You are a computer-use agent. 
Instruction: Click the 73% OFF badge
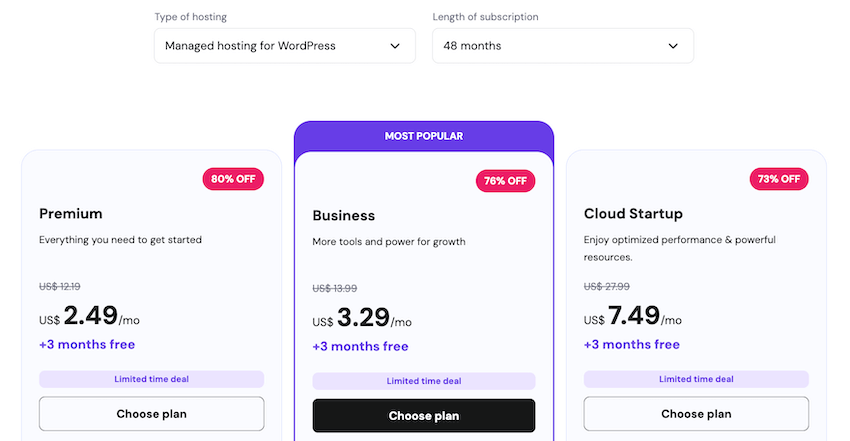778,180
